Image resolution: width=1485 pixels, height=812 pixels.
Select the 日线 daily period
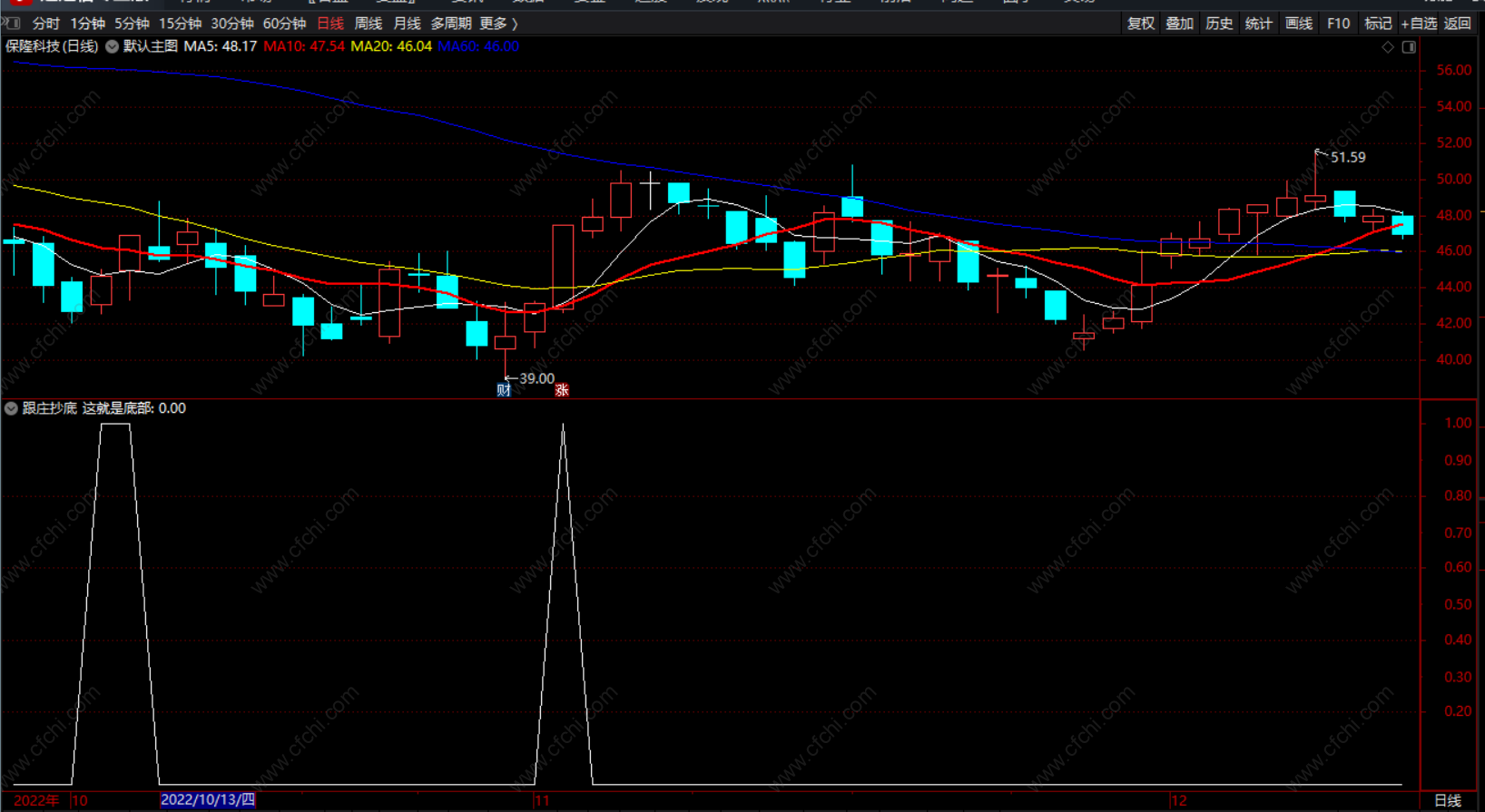pos(330,24)
